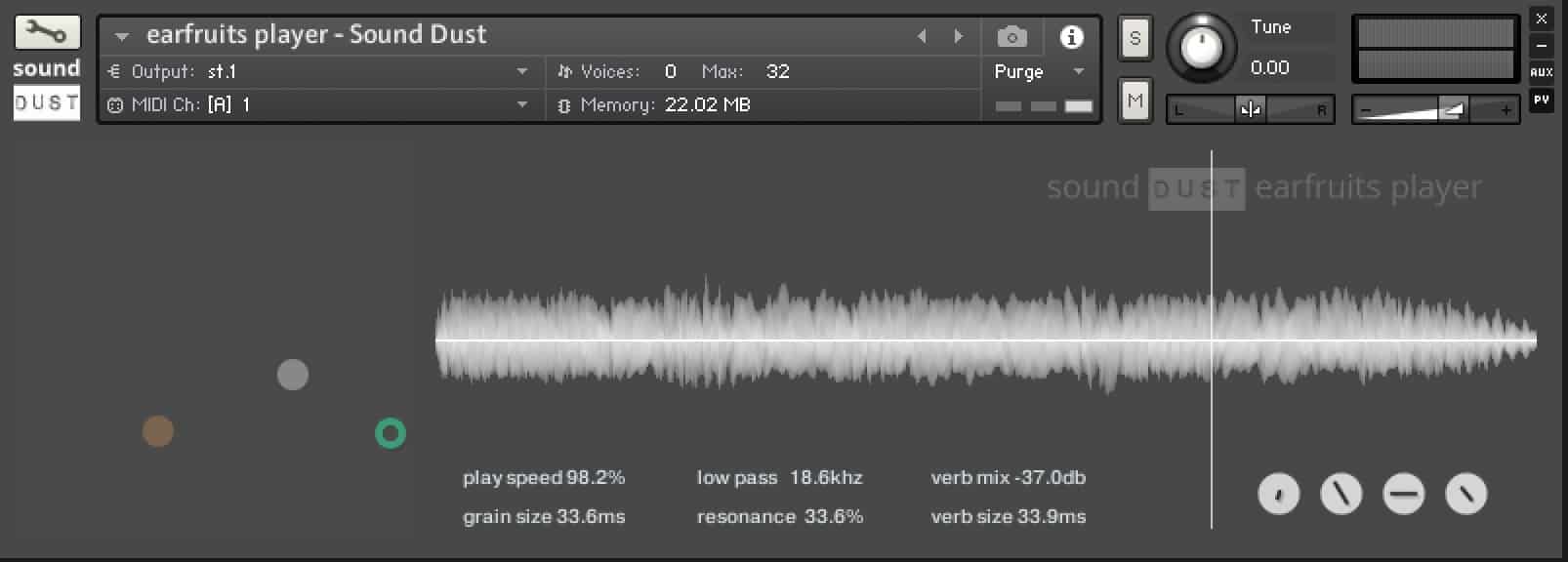Open the Purge dropdown menu

(x=1040, y=71)
